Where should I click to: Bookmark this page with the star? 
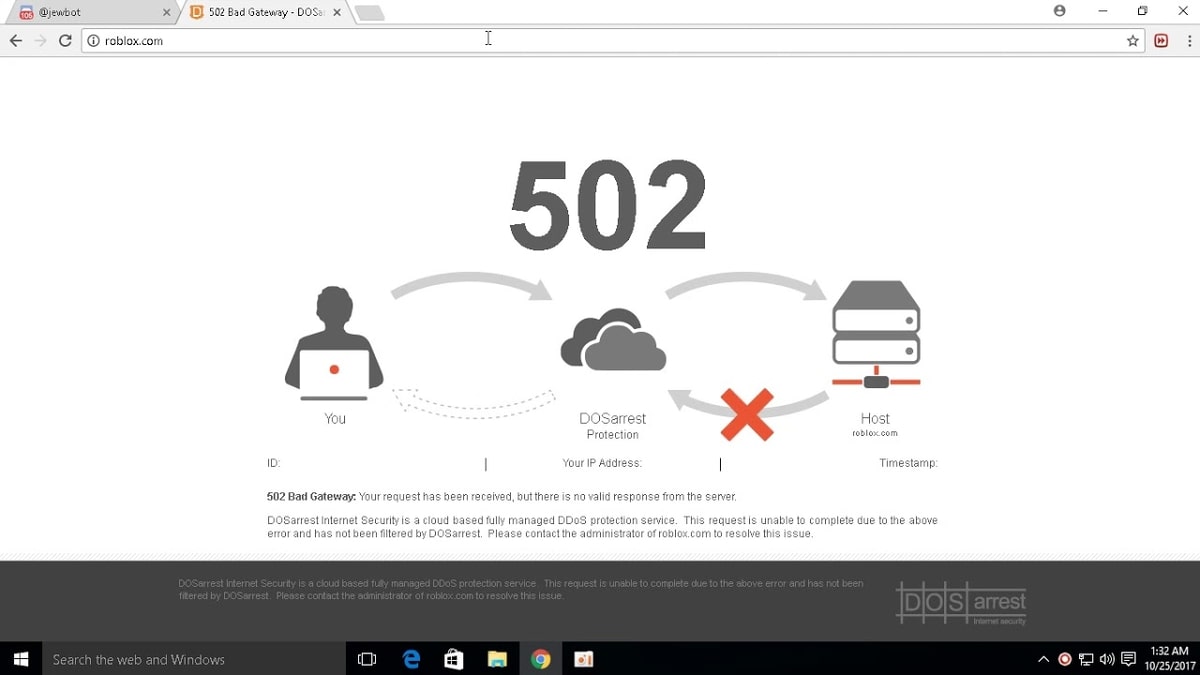click(1133, 41)
